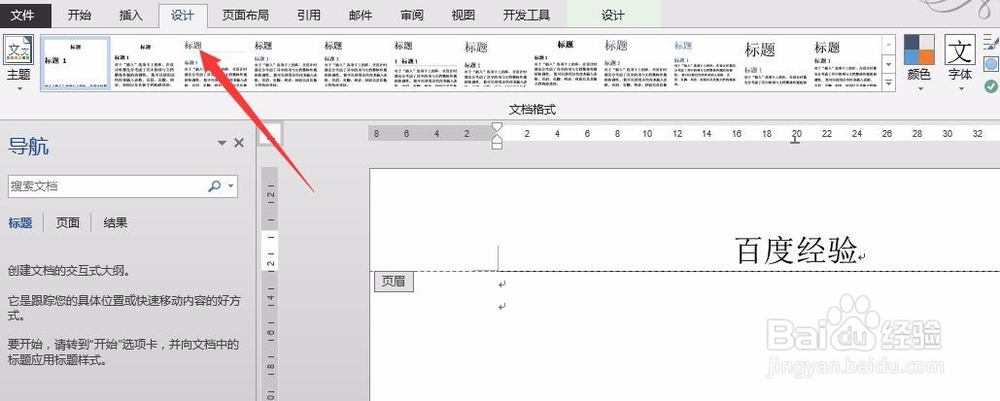Open the search options dropdown arrow
The width and height of the screenshot is (1000, 401).
(x=230, y=186)
